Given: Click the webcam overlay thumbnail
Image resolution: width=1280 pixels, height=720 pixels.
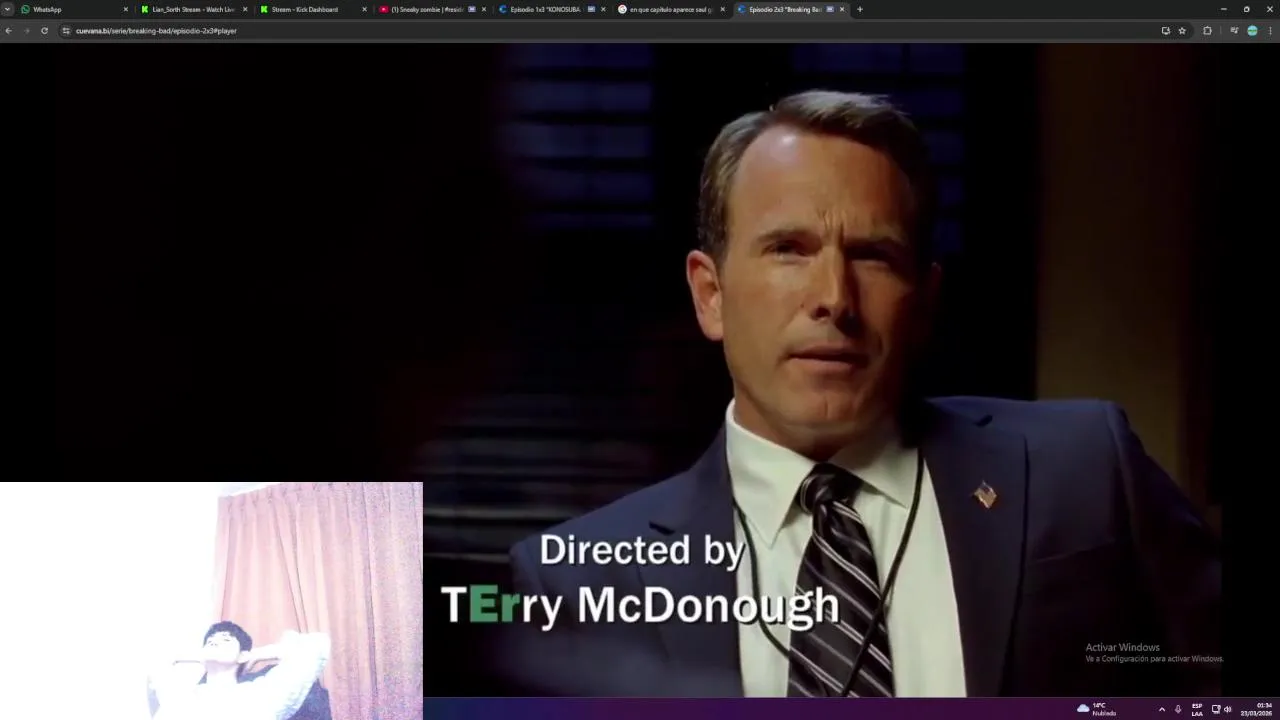Looking at the screenshot, I should click(x=211, y=600).
